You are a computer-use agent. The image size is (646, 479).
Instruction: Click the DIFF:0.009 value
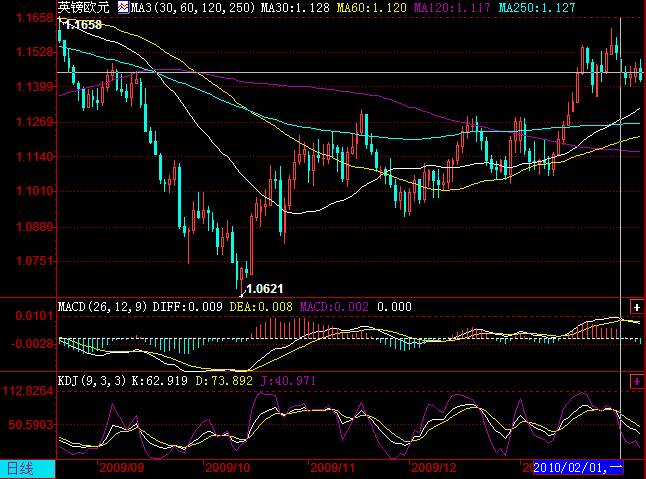[187, 307]
